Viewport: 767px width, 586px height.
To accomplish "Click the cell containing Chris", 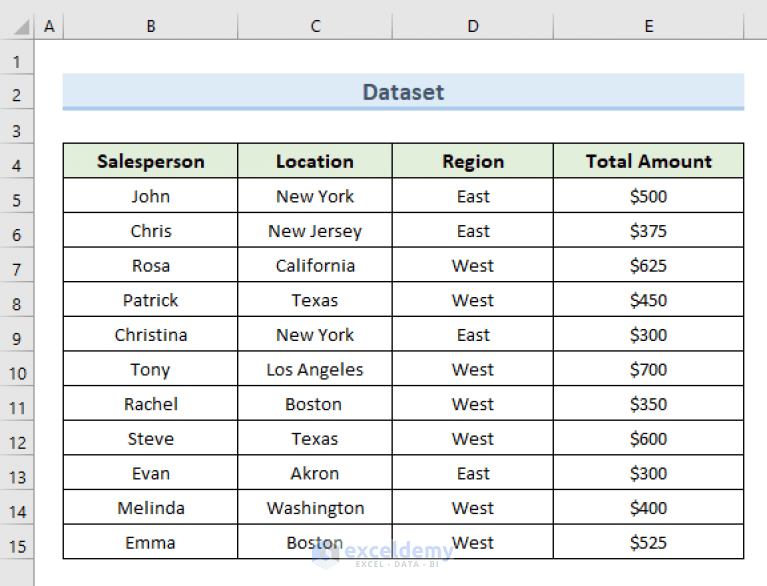I will pyautogui.click(x=151, y=230).
